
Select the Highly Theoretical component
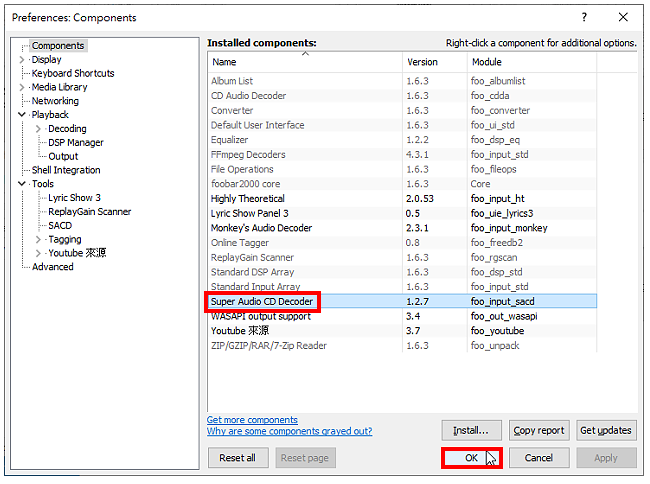(402, 199)
